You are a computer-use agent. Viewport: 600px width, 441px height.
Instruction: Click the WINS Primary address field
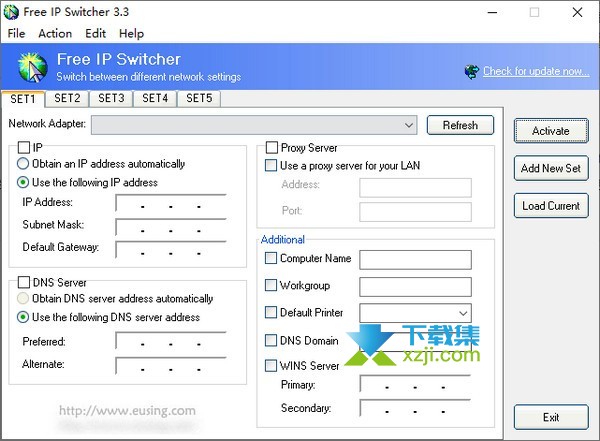tap(415, 384)
